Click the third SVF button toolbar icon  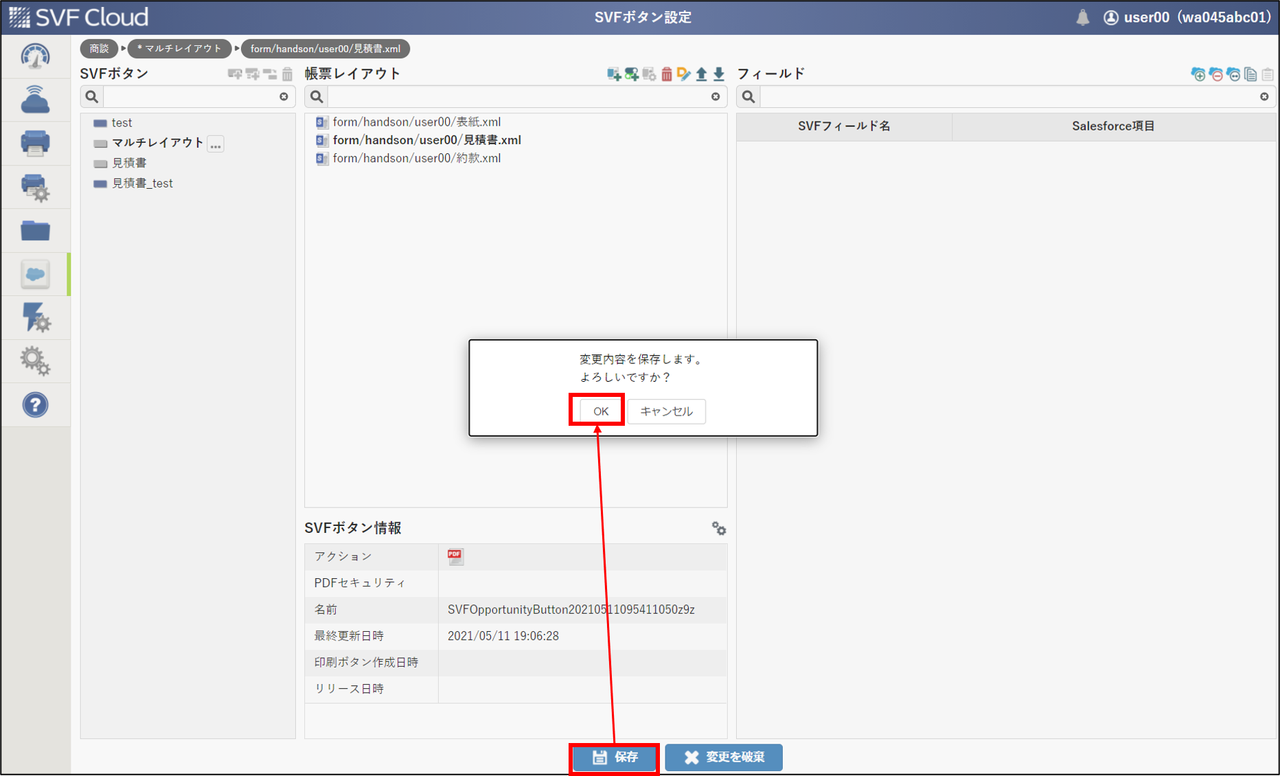pyautogui.click(x=270, y=74)
